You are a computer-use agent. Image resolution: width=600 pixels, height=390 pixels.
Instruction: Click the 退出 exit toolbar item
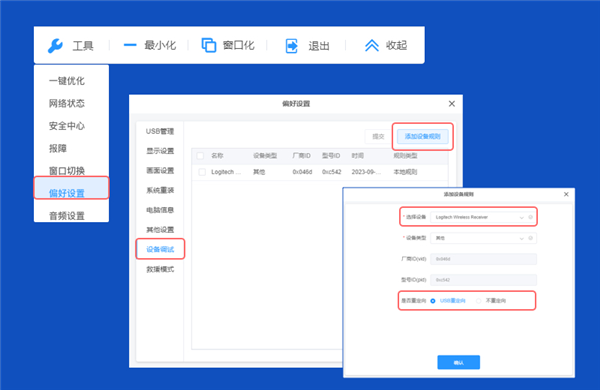coord(307,46)
